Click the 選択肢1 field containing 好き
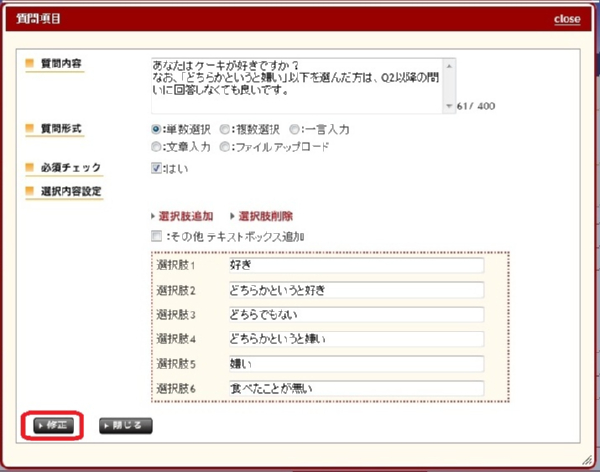The height and width of the screenshot is (472, 600). [354, 266]
